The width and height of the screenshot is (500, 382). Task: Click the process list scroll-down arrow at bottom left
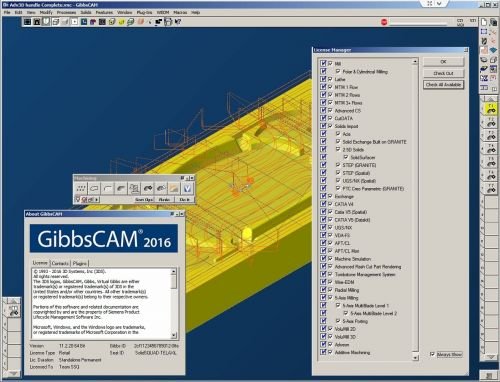point(13,373)
